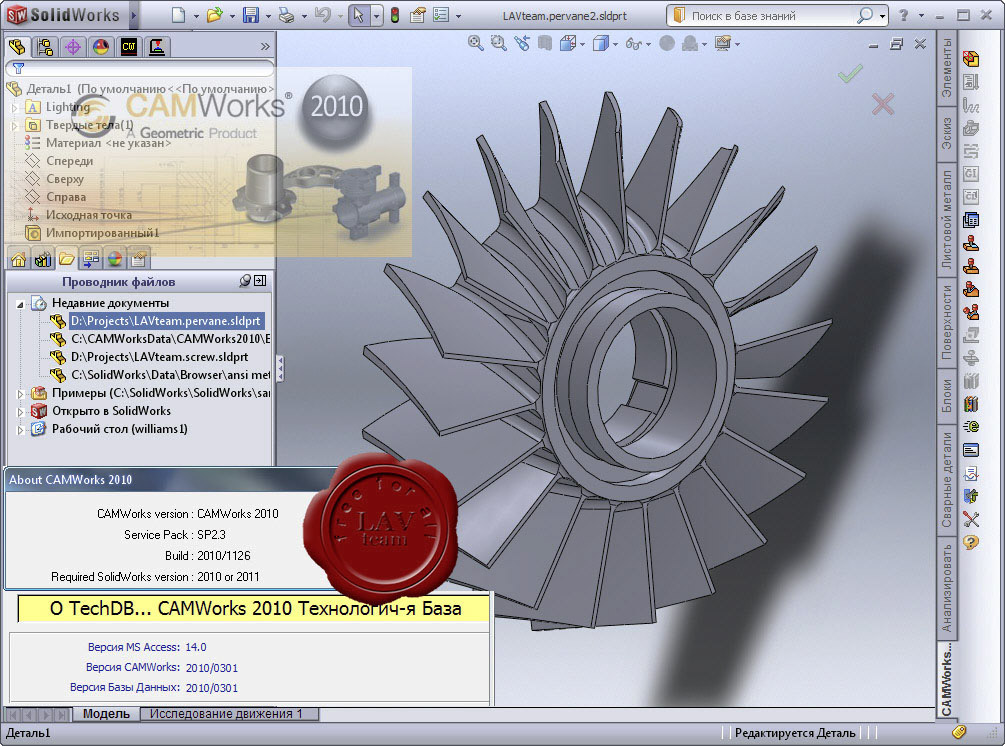Select the Спереди plane
The height and width of the screenshot is (746, 1005).
tap(60, 161)
